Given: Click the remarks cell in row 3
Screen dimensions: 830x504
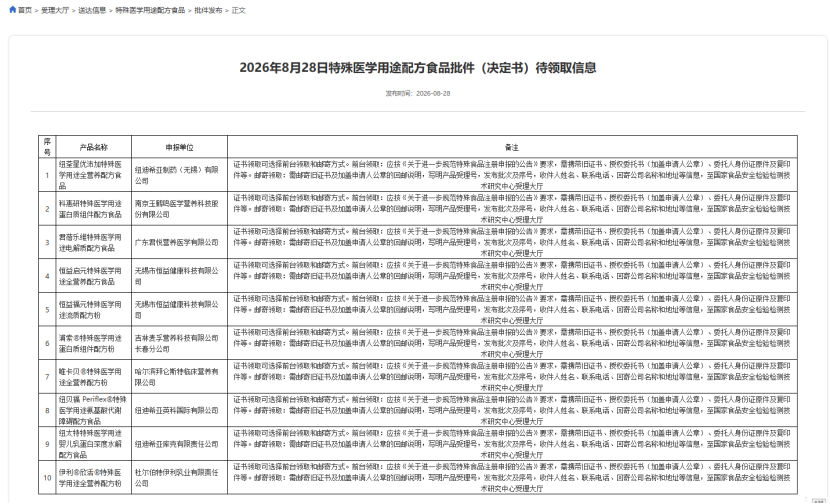Looking at the screenshot, I should [x=512, y=242].
